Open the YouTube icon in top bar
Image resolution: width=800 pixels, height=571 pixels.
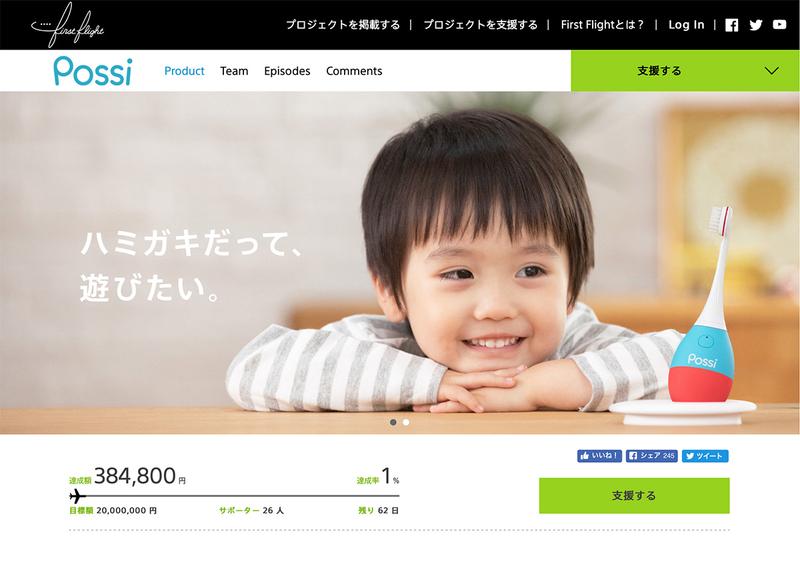(x=779, y=24)
